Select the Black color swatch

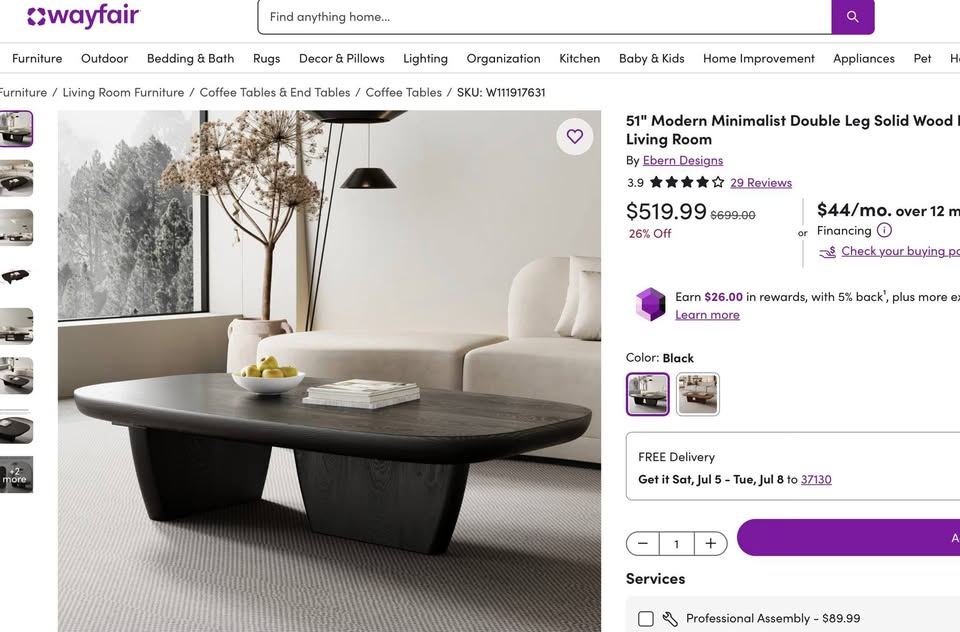[x=647, y=394]
